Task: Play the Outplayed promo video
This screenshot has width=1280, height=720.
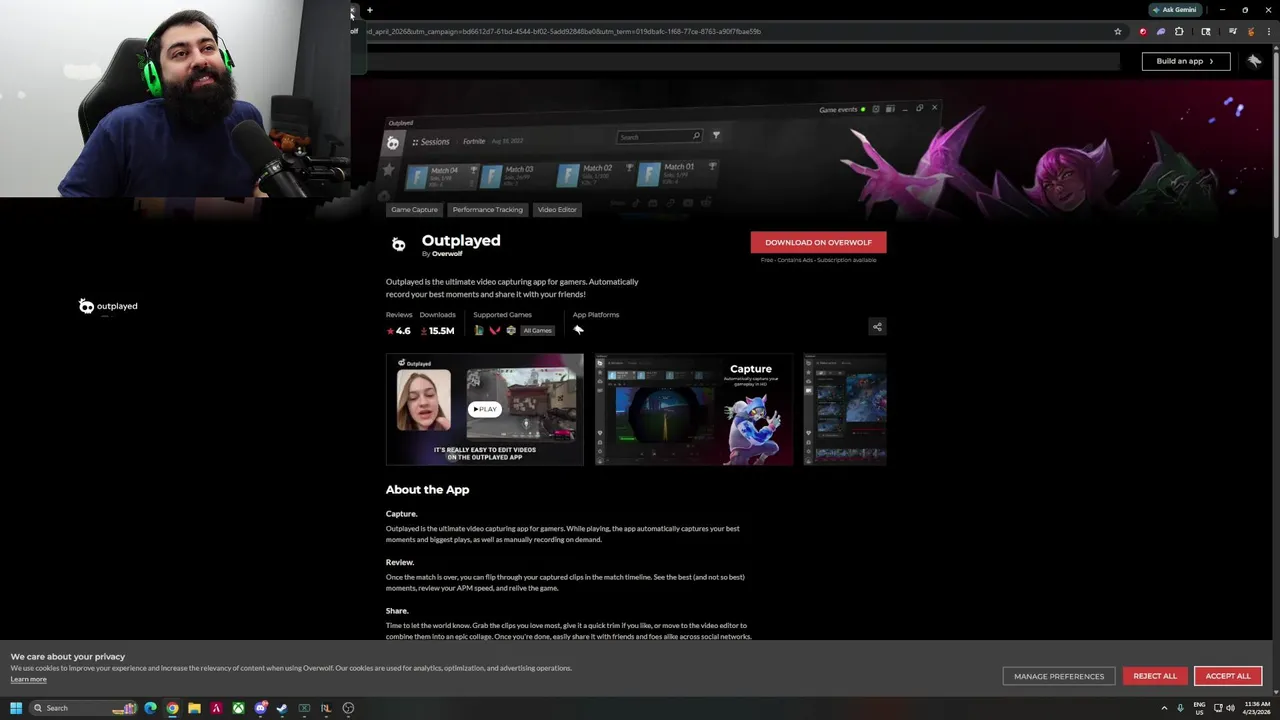Action: tap(485, 409)
